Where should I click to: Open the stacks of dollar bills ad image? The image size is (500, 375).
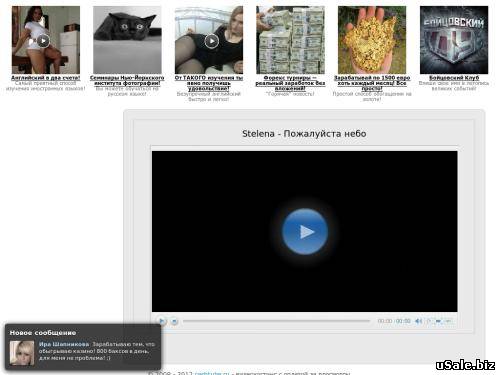pos(290,40)
